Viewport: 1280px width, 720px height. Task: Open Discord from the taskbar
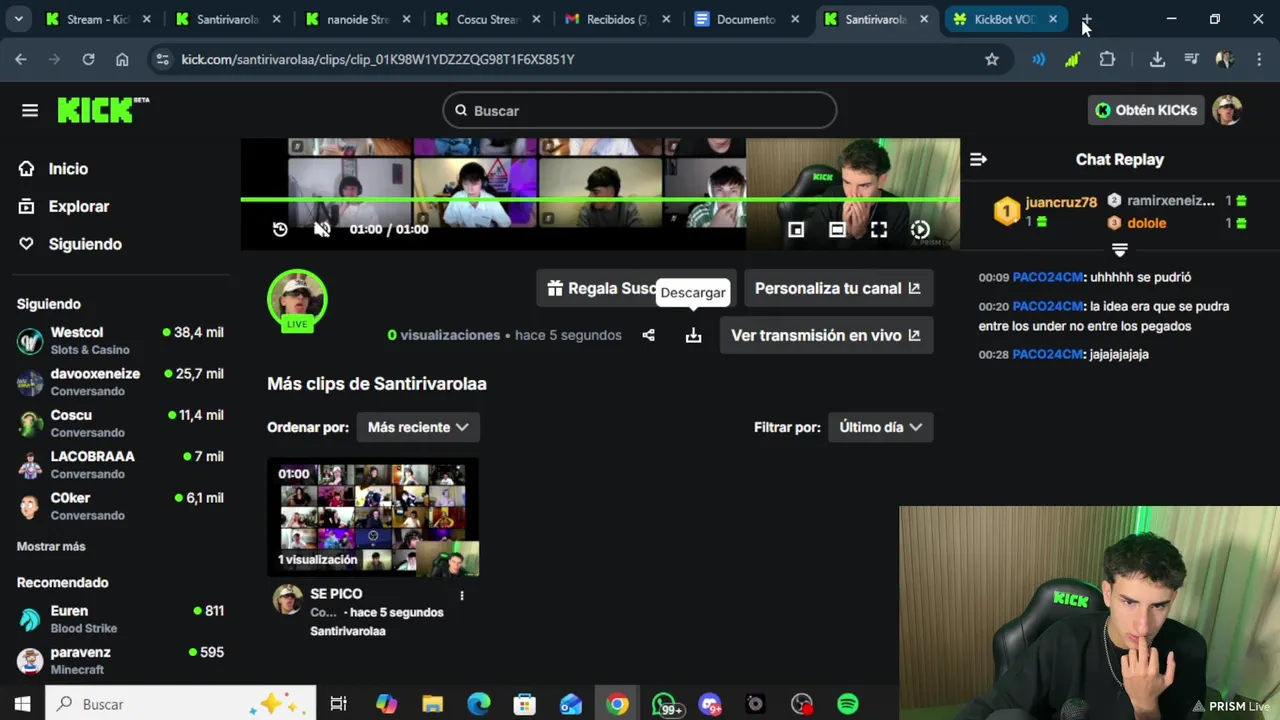pos(710,704)
